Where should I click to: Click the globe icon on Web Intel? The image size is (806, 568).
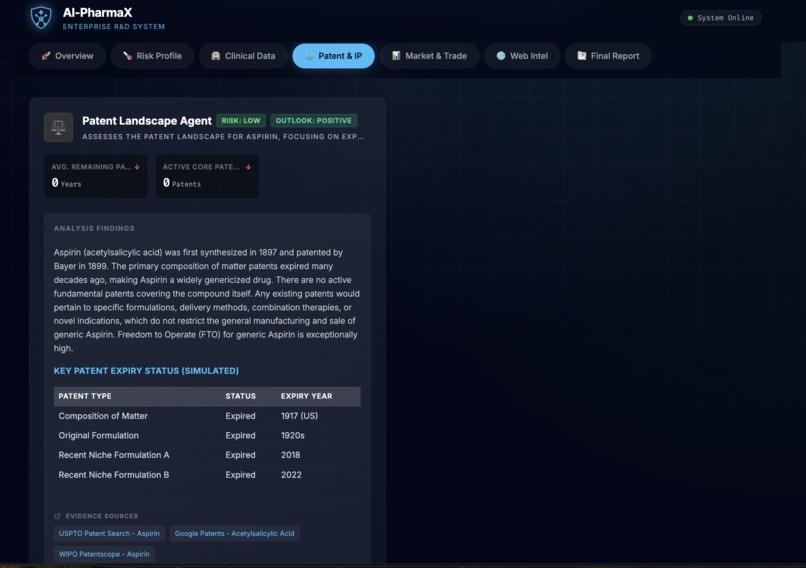pos(501,56)
